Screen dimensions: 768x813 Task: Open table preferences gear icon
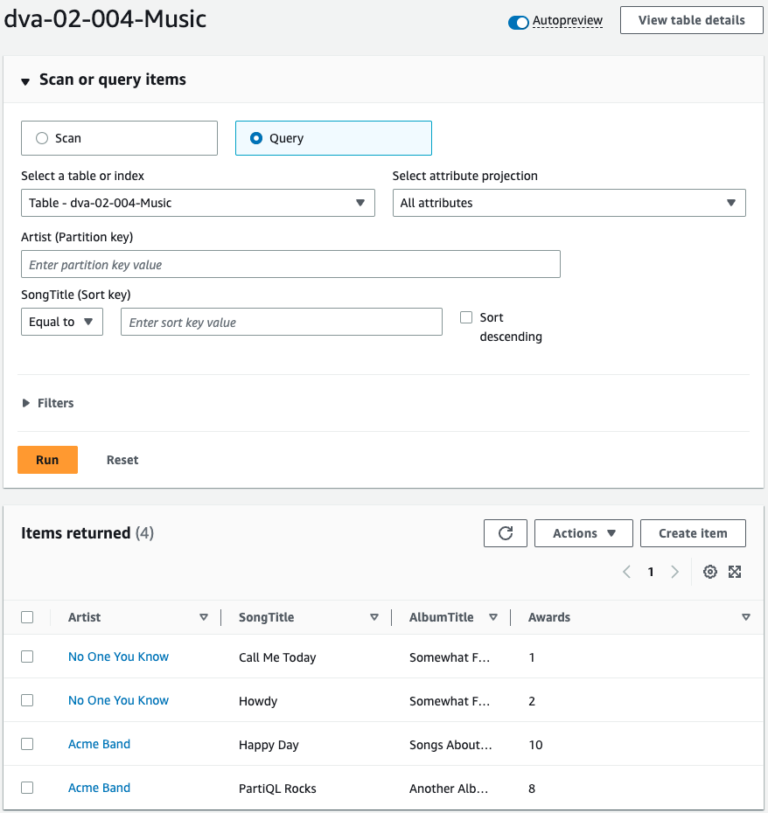pos(710,572)
